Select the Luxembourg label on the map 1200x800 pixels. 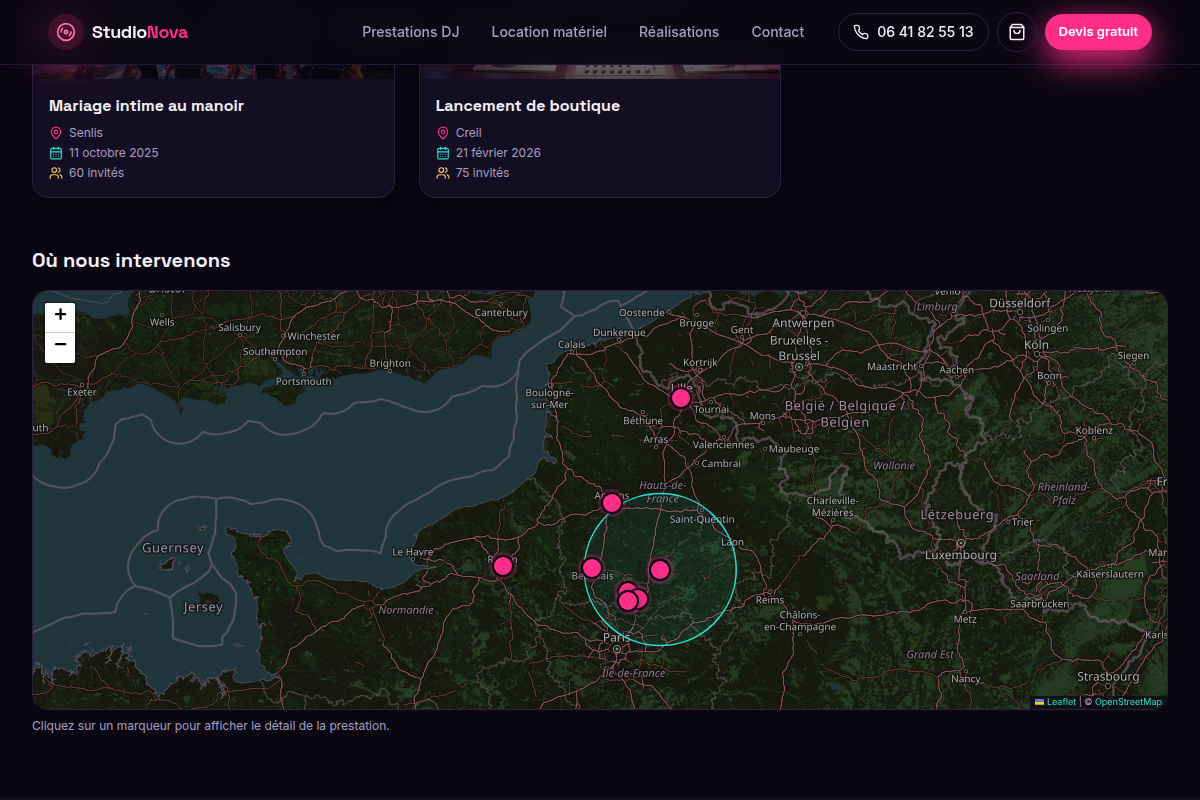(x=961, y=554)
